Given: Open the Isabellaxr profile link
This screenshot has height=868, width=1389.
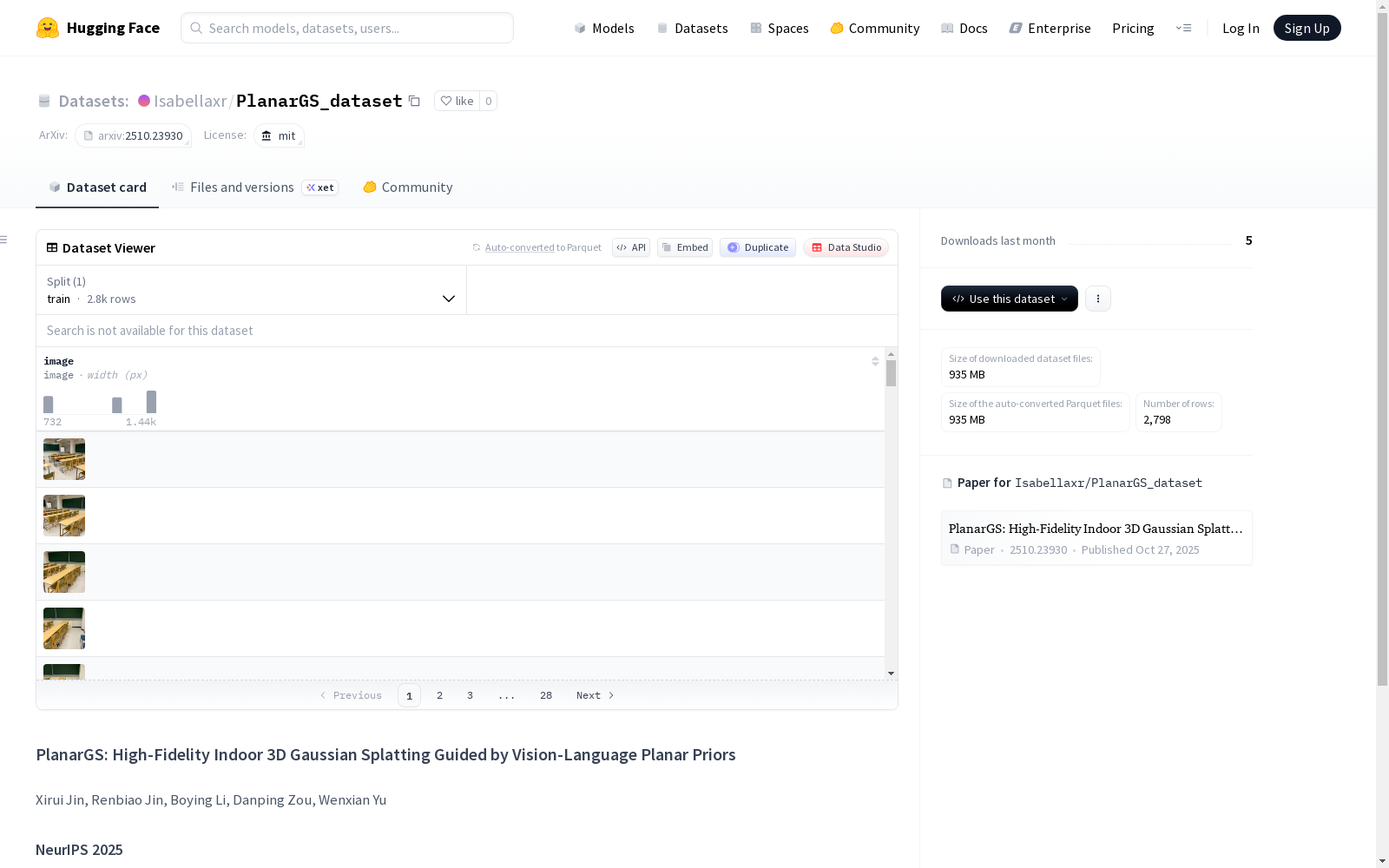Looking at the screenshot, I should (190, 101).
